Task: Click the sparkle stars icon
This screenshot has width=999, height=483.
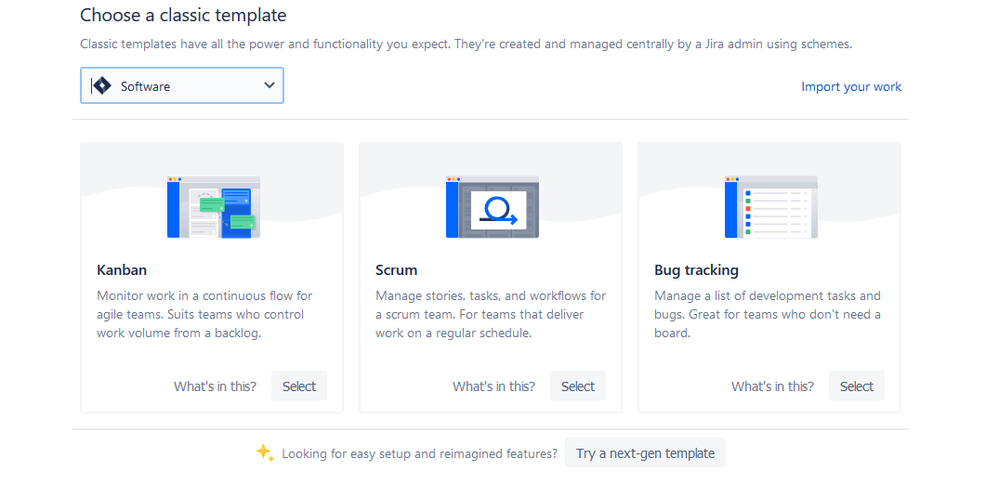Action: 265,453
